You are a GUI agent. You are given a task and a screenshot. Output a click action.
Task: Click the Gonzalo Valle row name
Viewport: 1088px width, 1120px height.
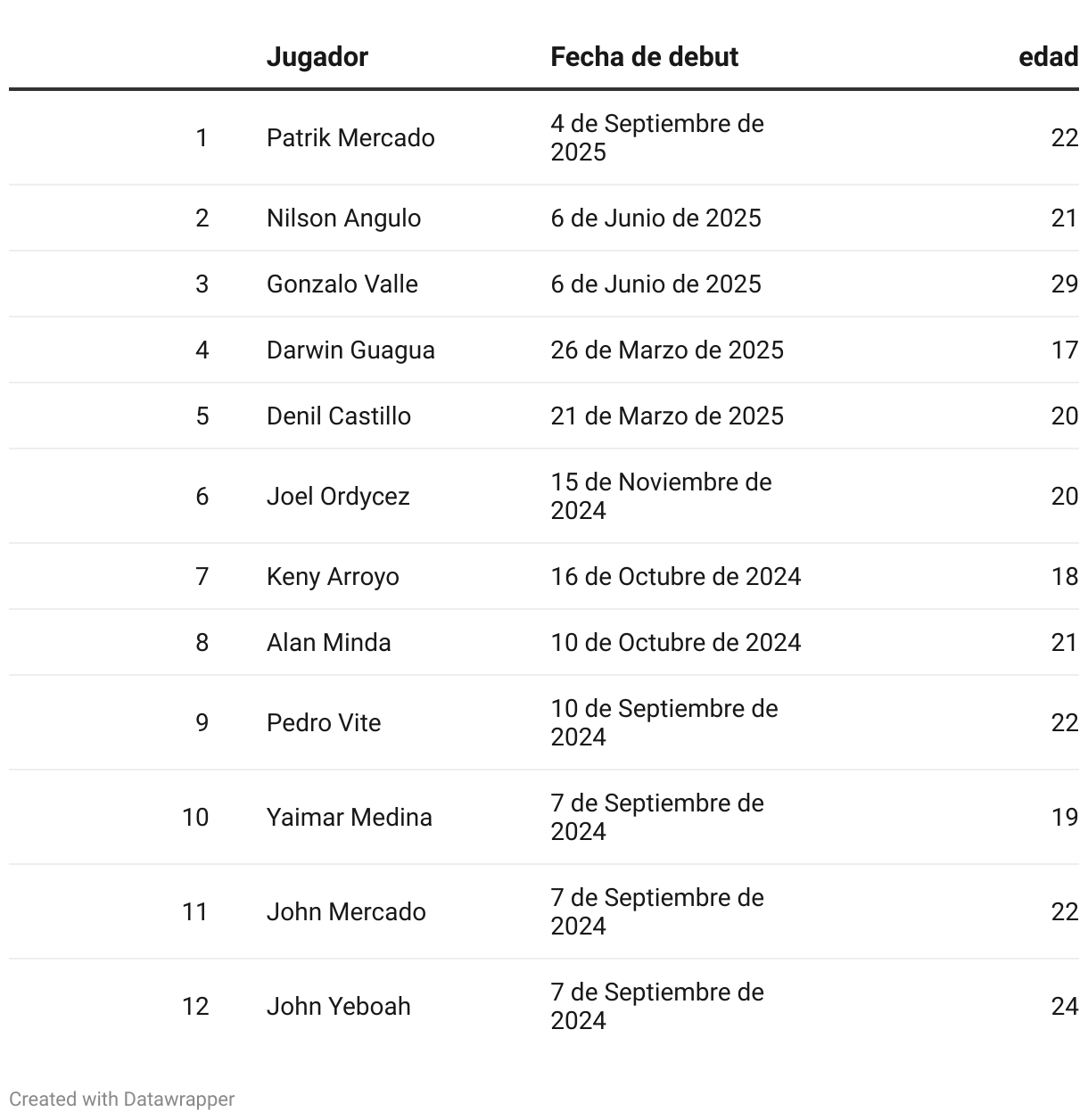pyautogui.click(x=342, y=284)
